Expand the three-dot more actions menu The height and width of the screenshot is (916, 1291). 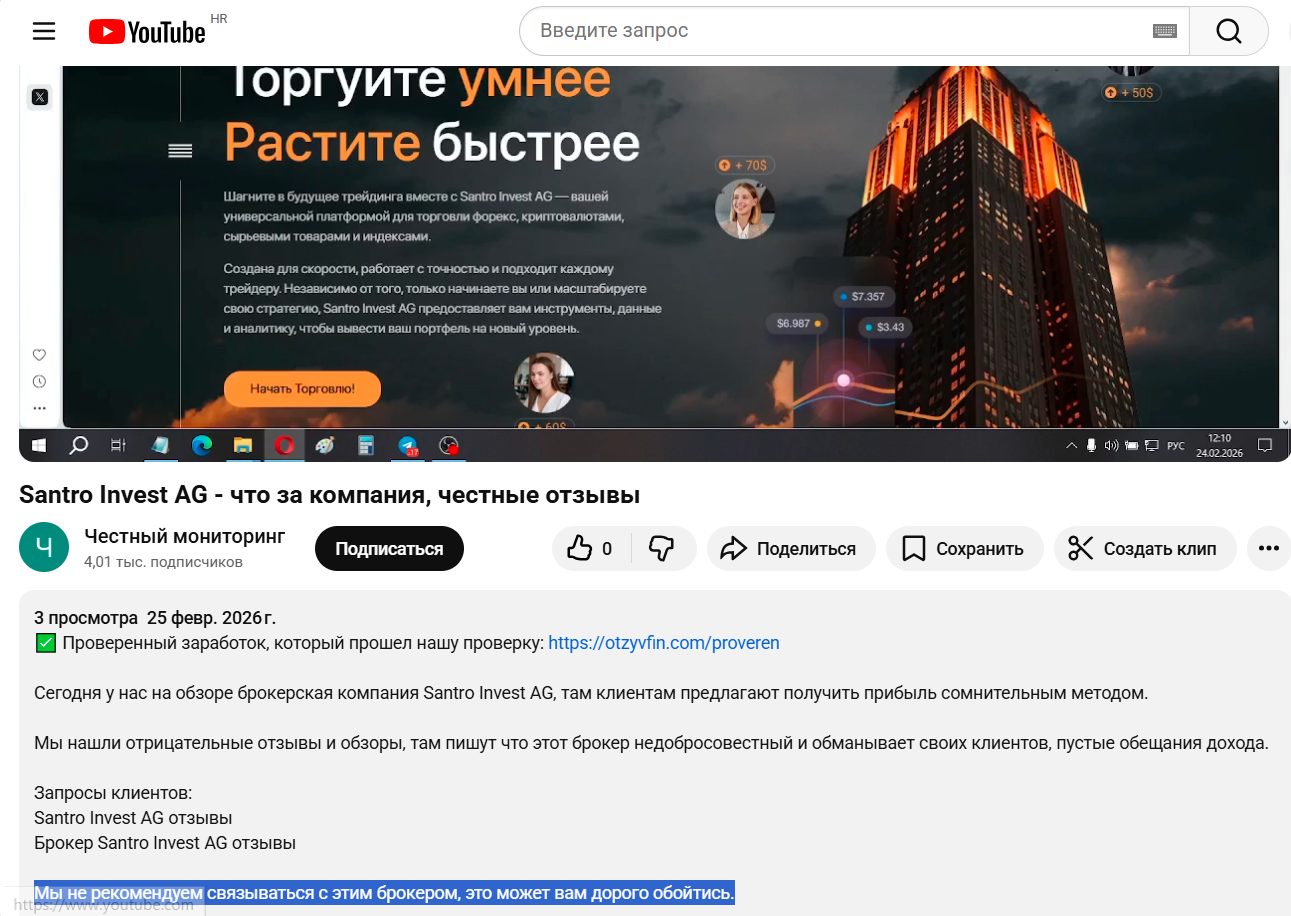coord(1268,548)
